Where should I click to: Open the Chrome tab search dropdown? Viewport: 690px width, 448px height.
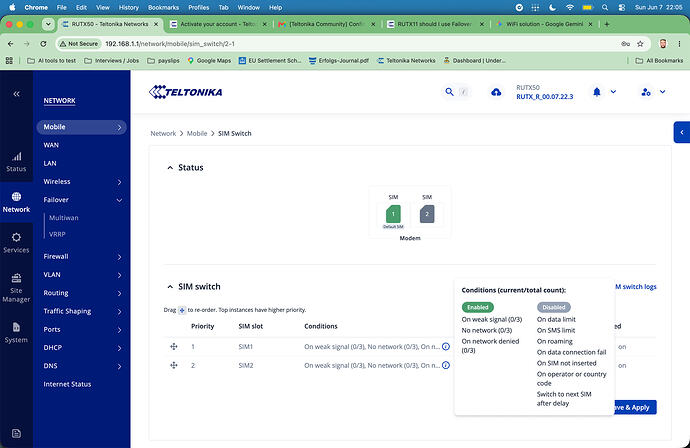coord(48,24)
